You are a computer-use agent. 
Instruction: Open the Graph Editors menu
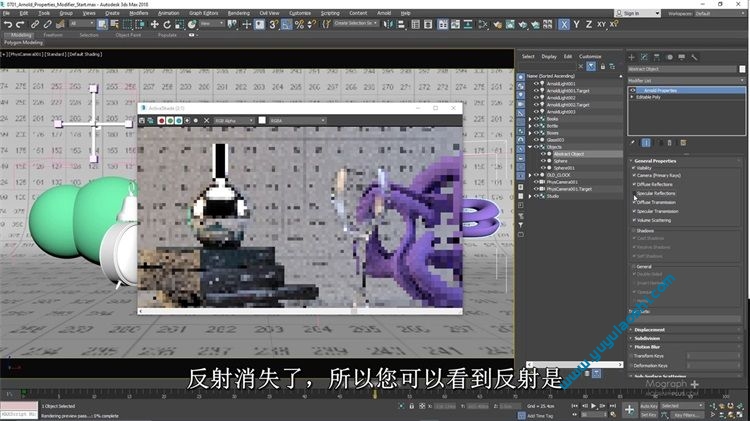(203, 13)
